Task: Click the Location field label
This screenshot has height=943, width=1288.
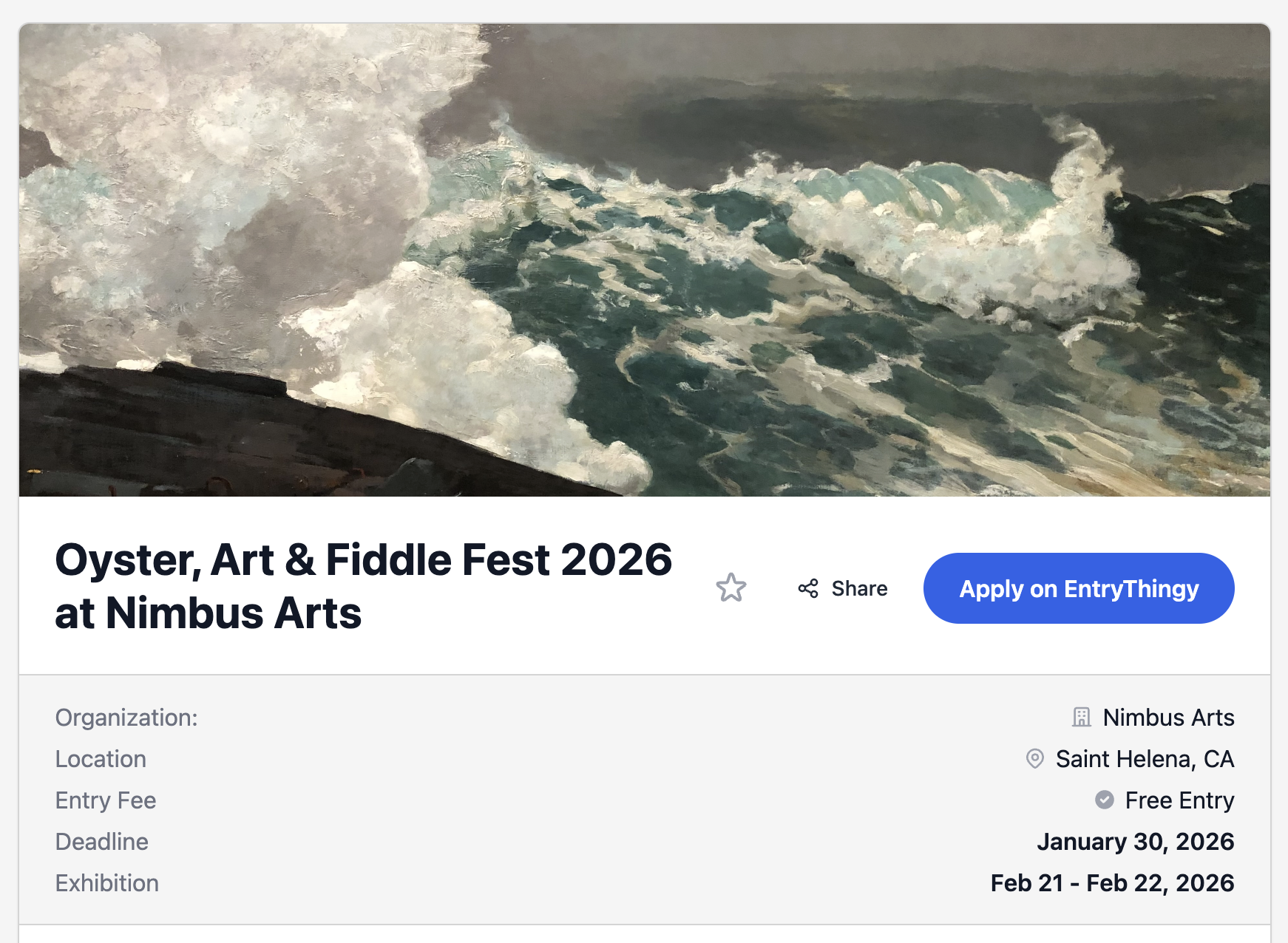Action: click(101, 759)
